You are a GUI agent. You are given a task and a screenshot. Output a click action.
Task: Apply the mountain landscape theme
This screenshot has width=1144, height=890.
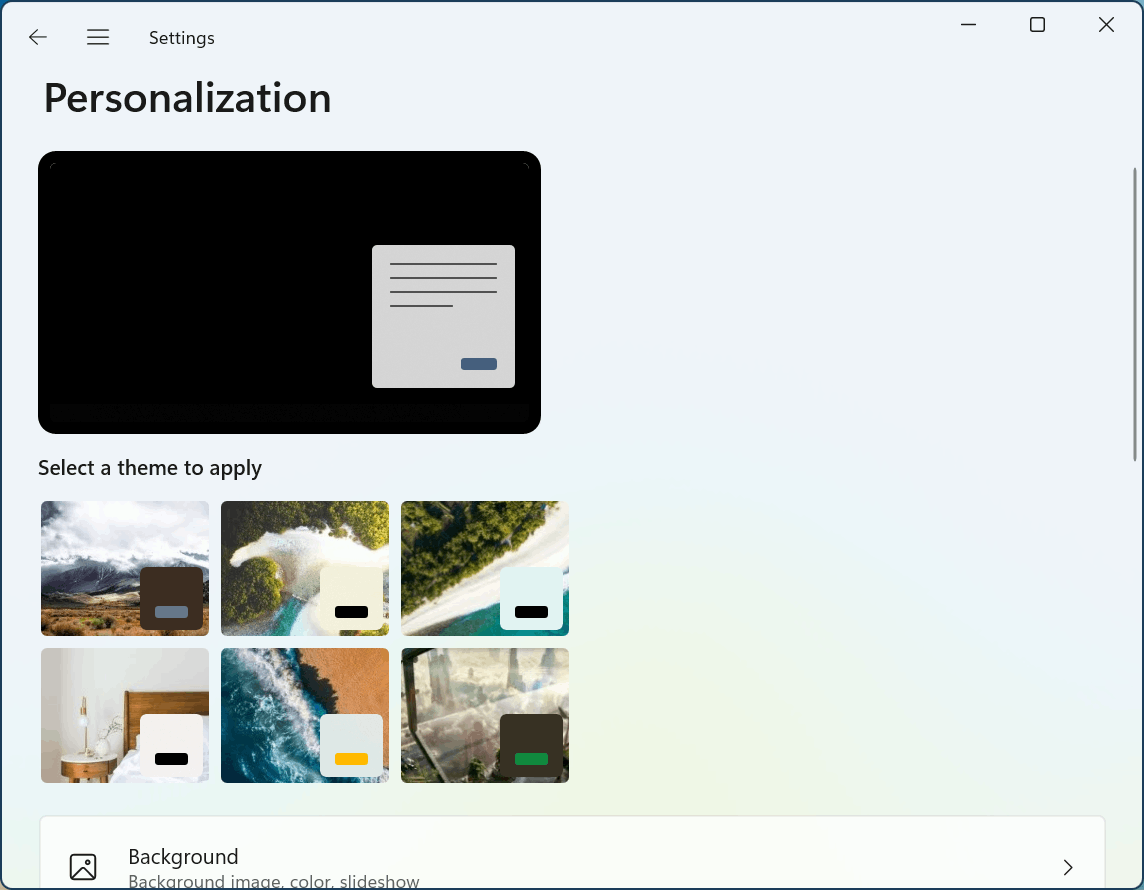125,568
